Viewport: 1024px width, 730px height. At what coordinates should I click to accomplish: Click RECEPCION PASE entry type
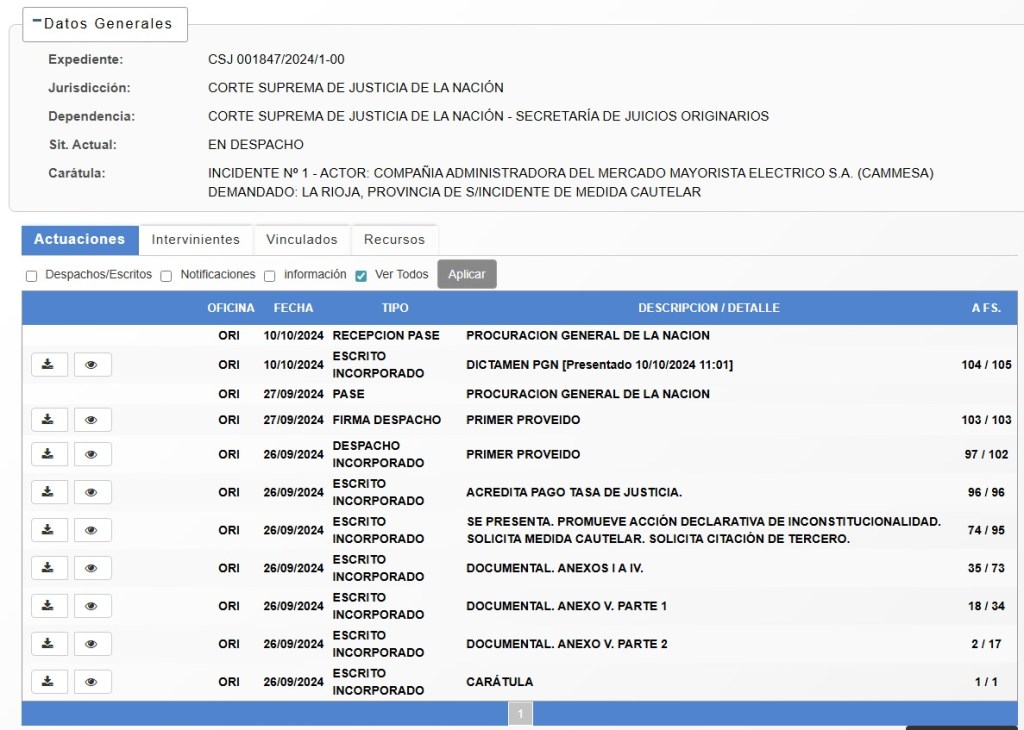coord(386,336)
